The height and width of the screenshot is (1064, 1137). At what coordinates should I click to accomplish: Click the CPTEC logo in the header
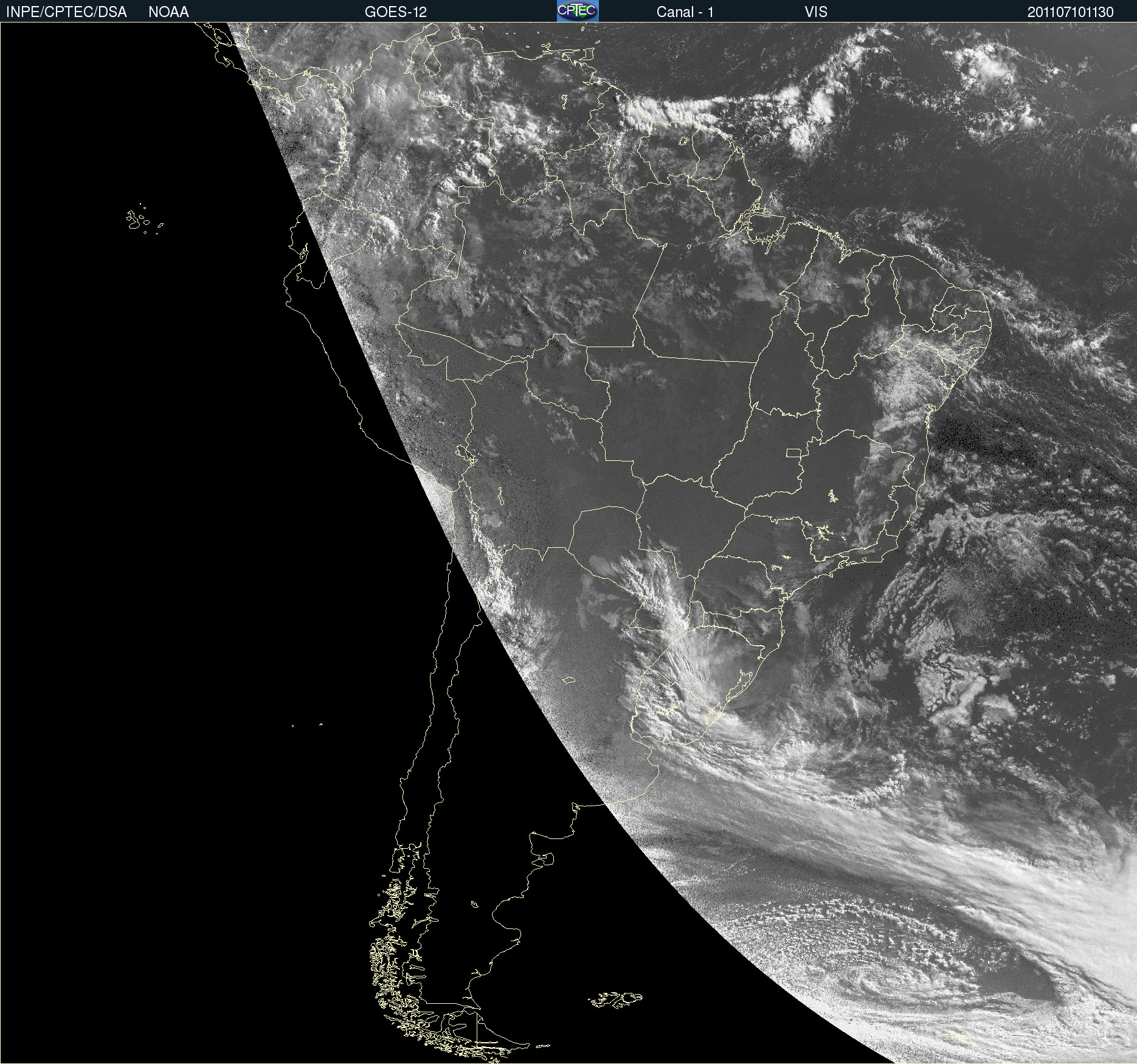(x=578, y=11)
